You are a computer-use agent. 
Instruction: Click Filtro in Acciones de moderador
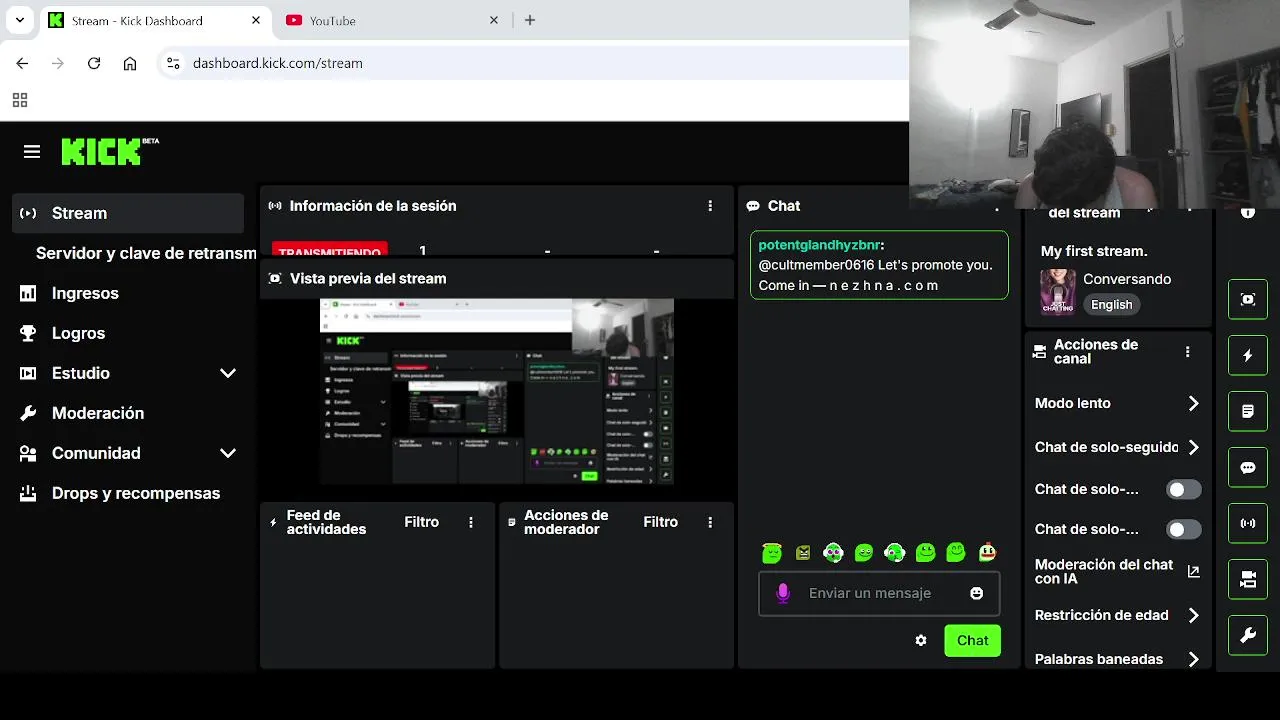coord(660,522)
